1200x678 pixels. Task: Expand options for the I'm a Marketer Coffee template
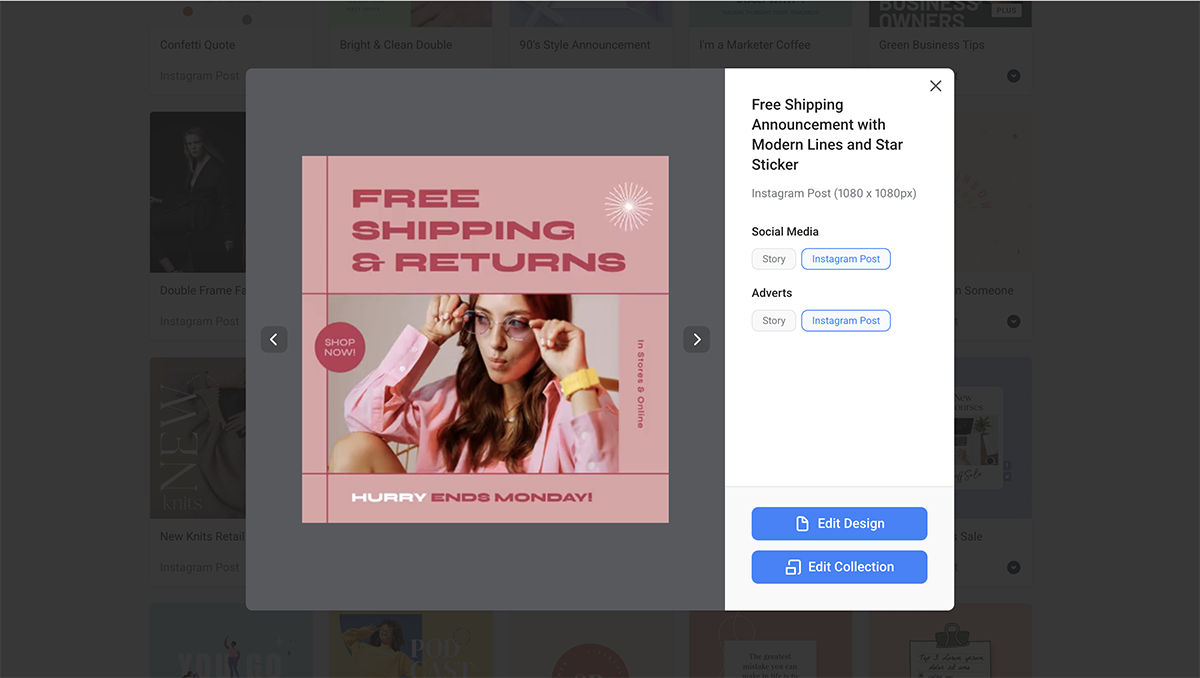pyautogui.click(x=833, y=76)
